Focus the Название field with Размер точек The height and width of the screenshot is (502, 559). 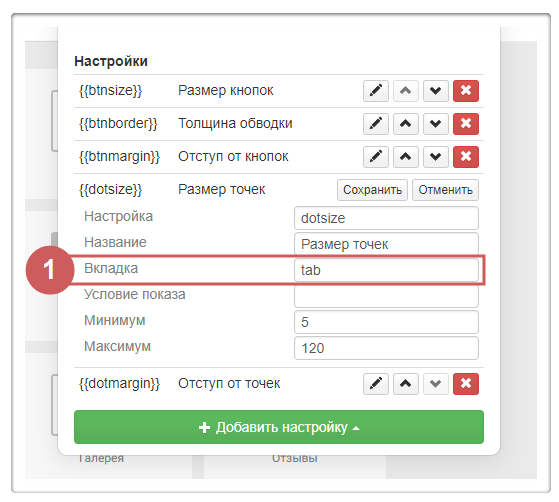coord(386,244)
